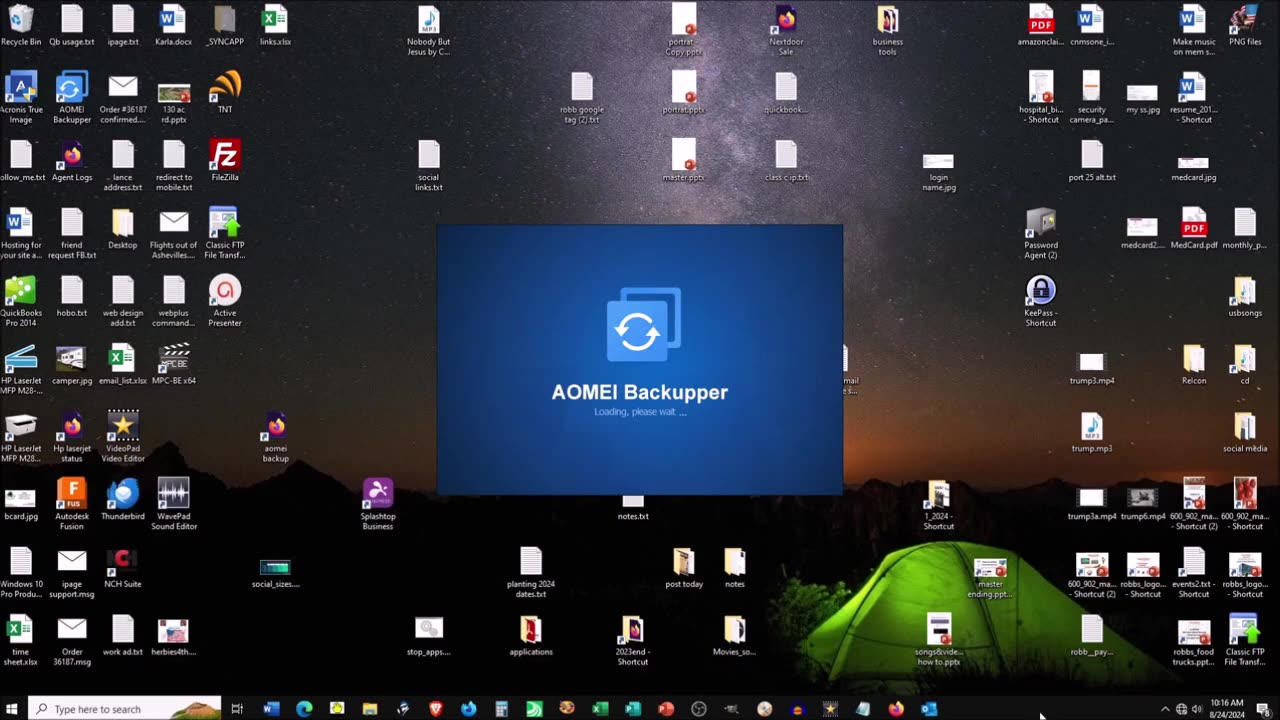Open Outlook from the taskbar

point(929,709)
